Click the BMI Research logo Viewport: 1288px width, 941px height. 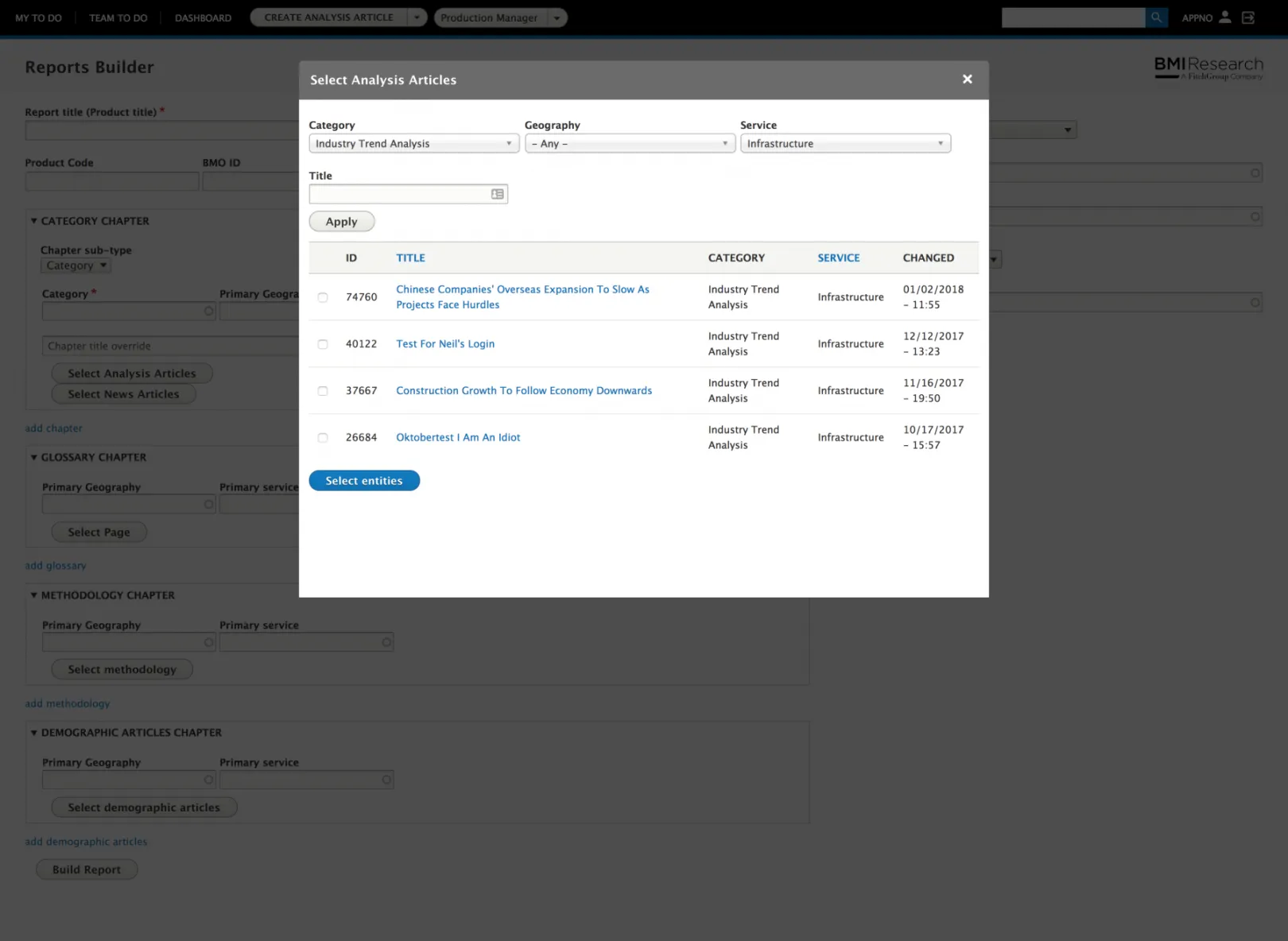1208,68
